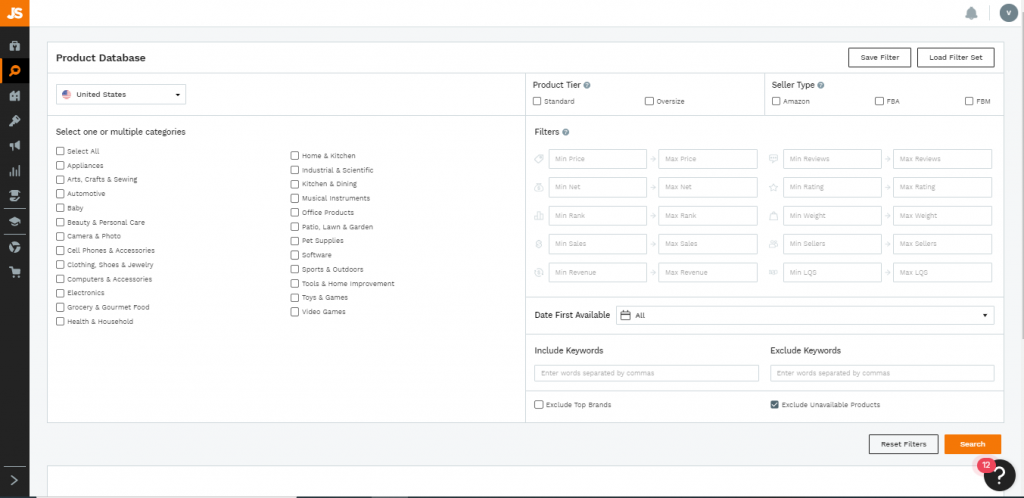This screenshot has height=498, width=1024.
Task: Click the Load Filter Set button
Action: pyautogui.click(x=955, y=57)
